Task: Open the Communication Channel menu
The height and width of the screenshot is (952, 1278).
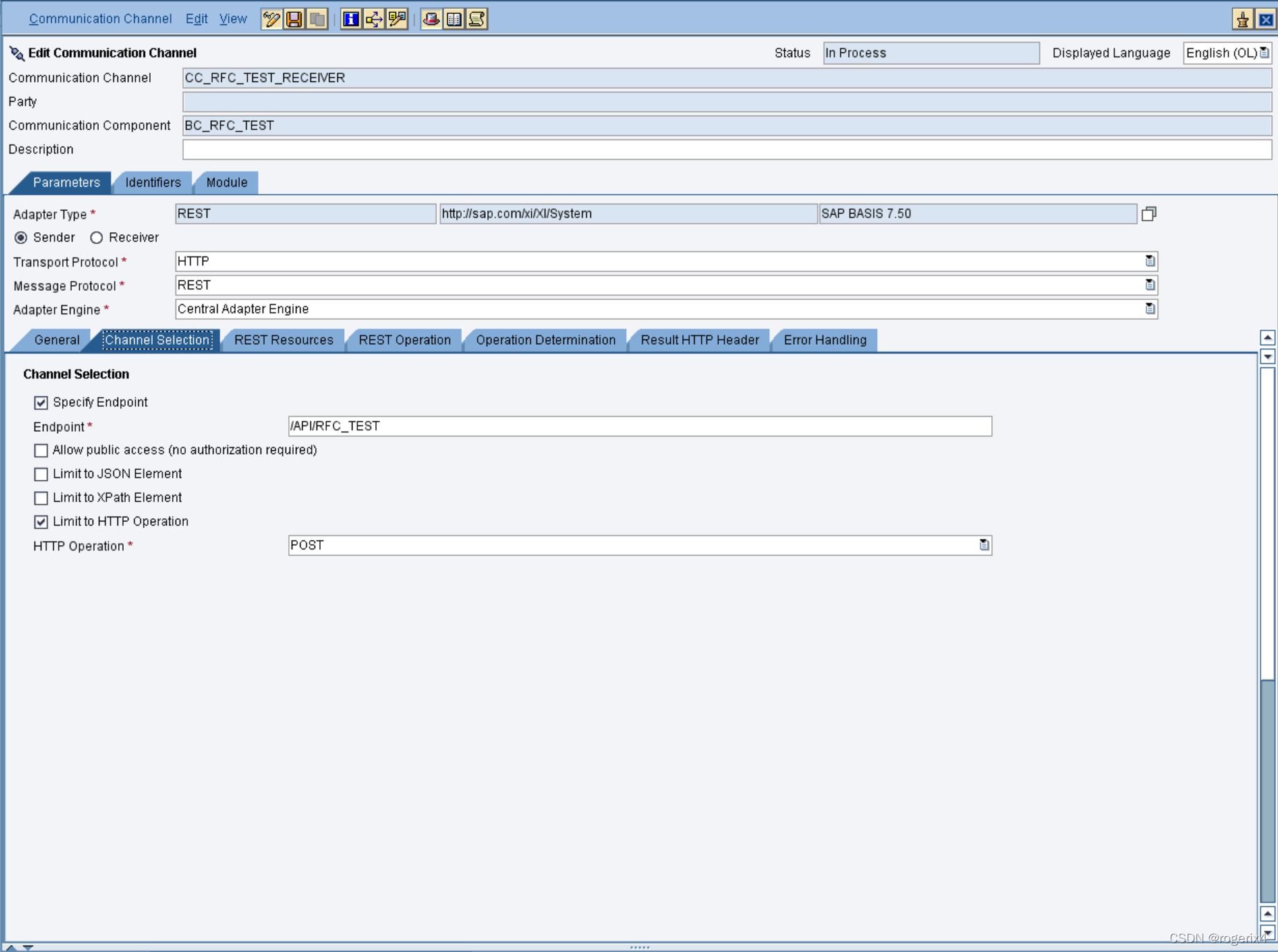Action: pyautogui.click(x=100, y=19)
